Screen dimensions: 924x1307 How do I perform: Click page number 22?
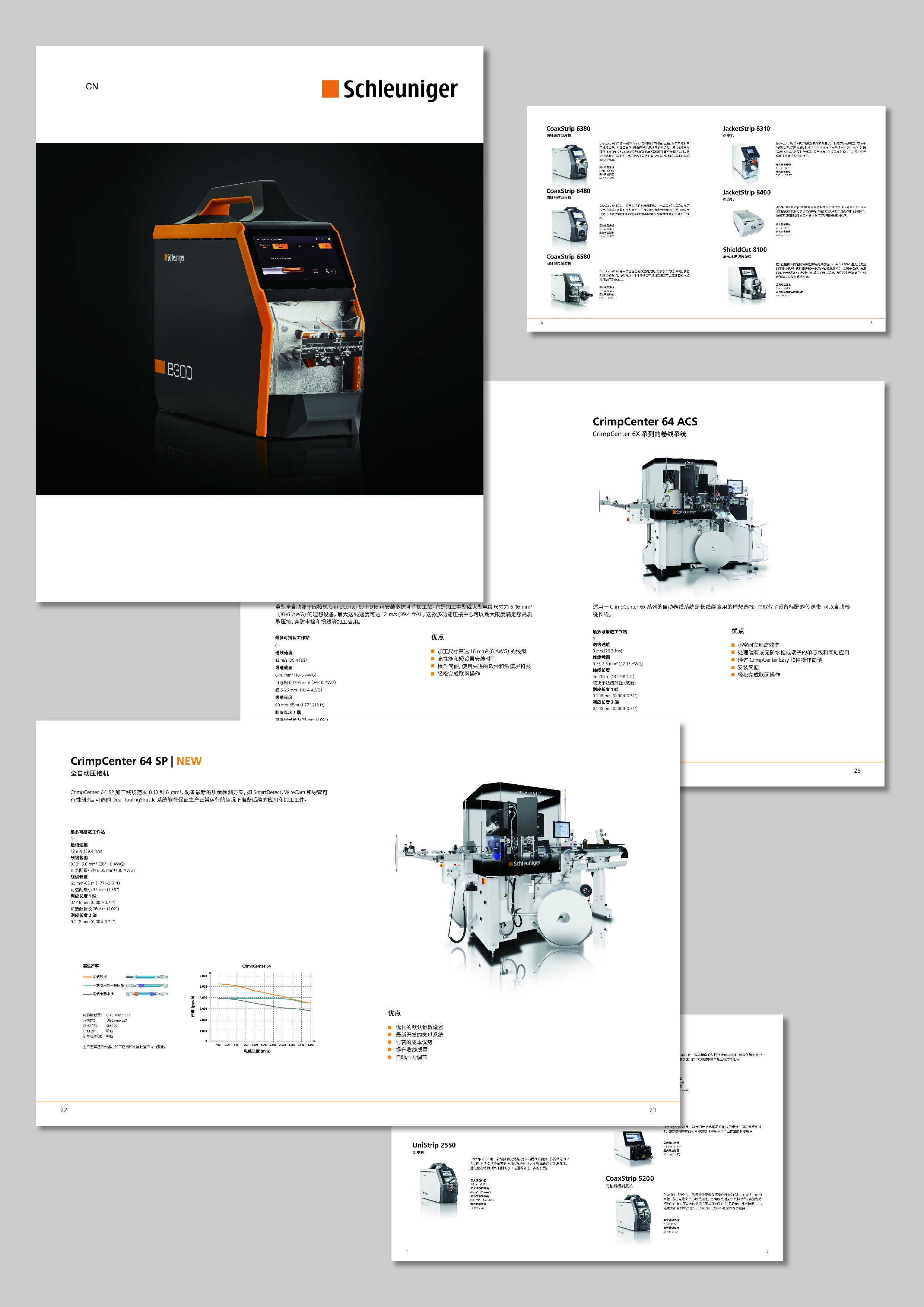pyautogui.click(x=64, y=1110)
